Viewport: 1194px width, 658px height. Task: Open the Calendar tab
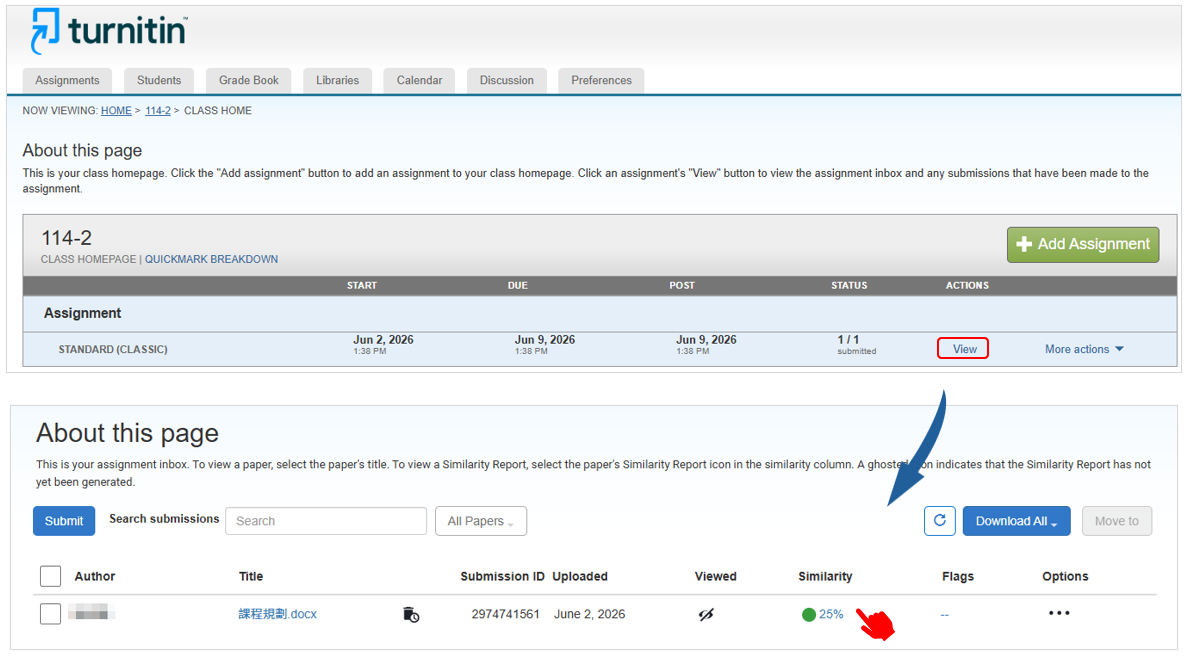(x=419, y=81)
